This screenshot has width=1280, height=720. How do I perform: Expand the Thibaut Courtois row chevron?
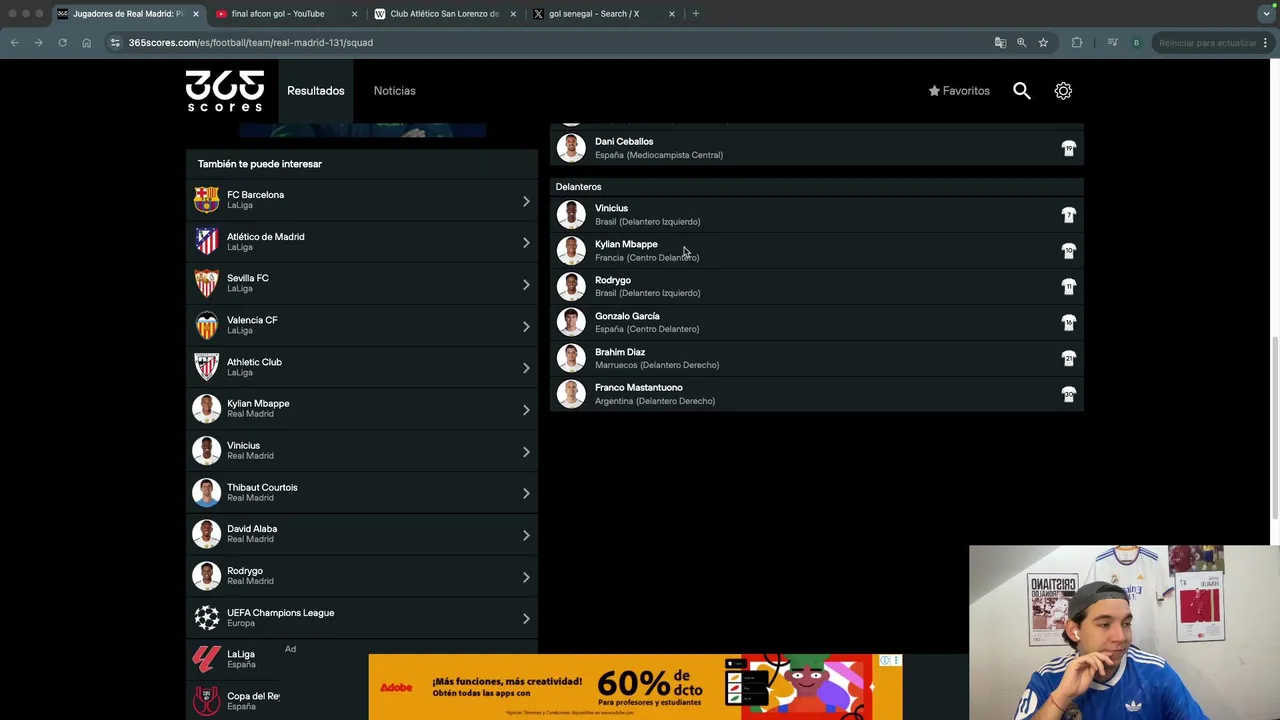[x=526, y=493]
